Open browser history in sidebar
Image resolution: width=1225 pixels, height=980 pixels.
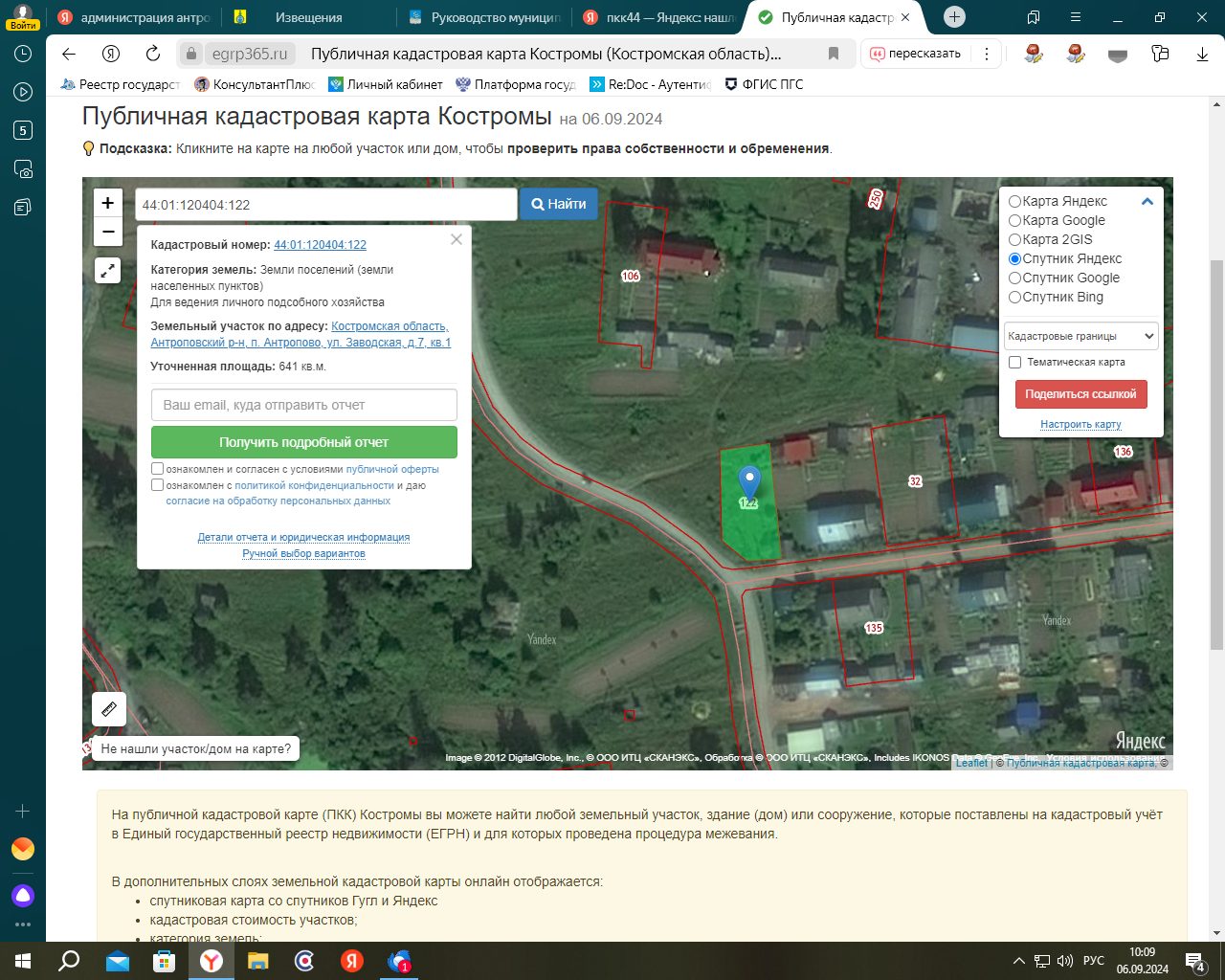(23, 55)
